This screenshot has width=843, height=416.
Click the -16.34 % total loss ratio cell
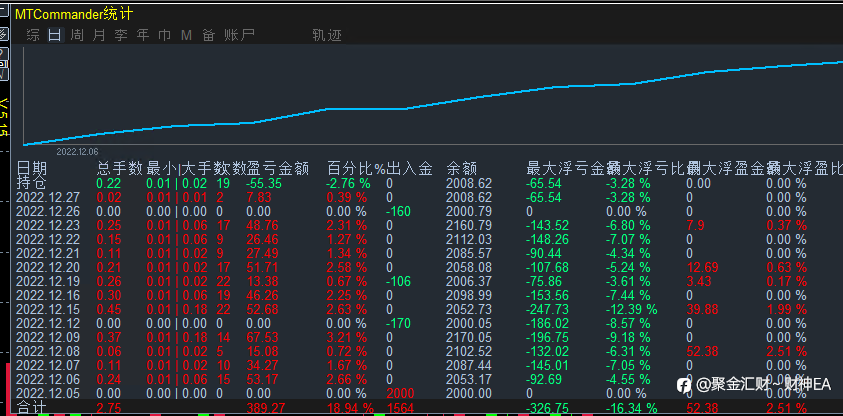(x=631, y=408)
